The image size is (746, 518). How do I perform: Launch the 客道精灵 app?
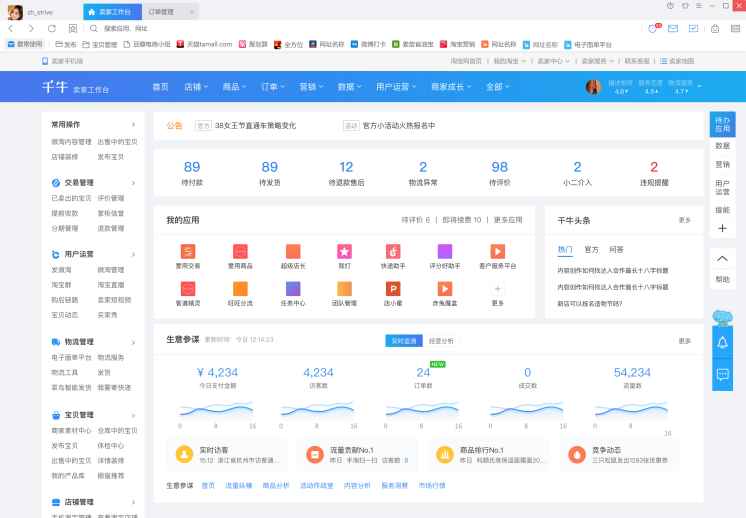pos(188,289)
